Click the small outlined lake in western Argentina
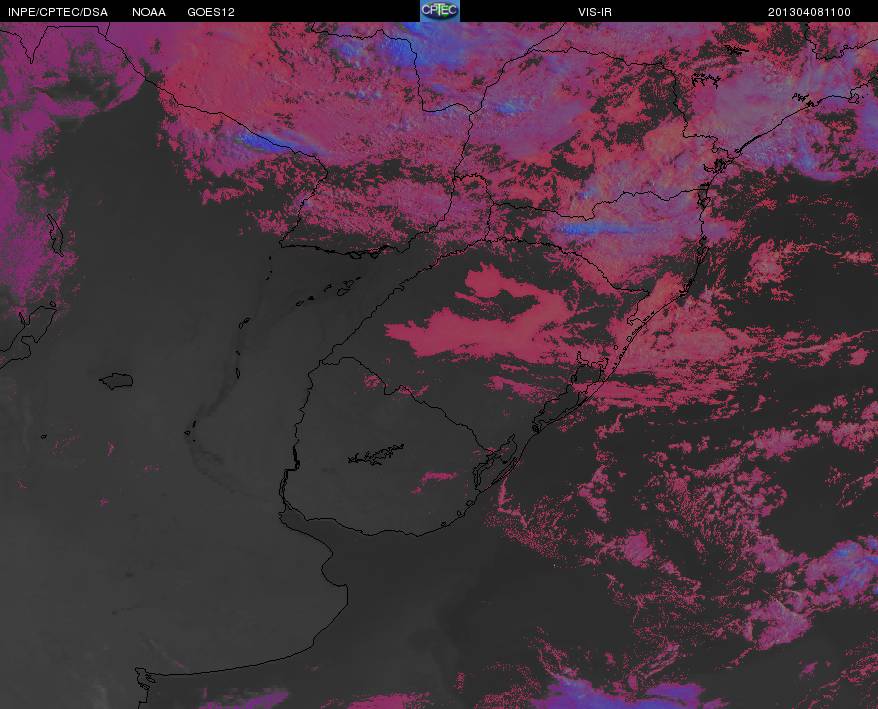 coord(116,381)
